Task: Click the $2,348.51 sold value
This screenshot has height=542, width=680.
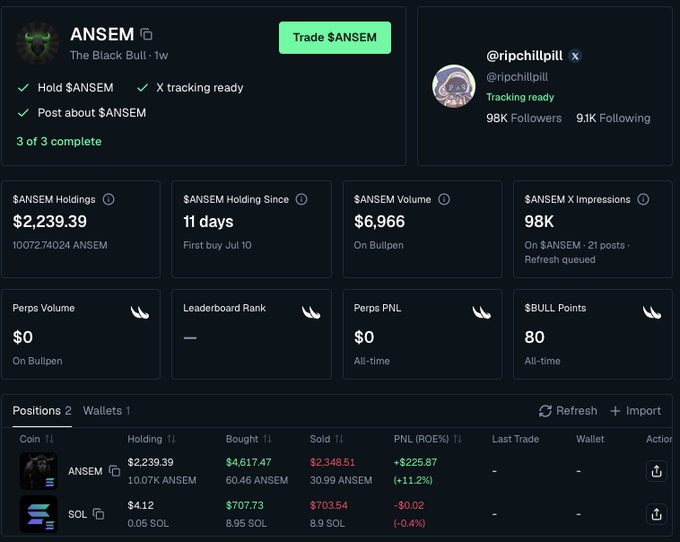Action: coord(332,463)
